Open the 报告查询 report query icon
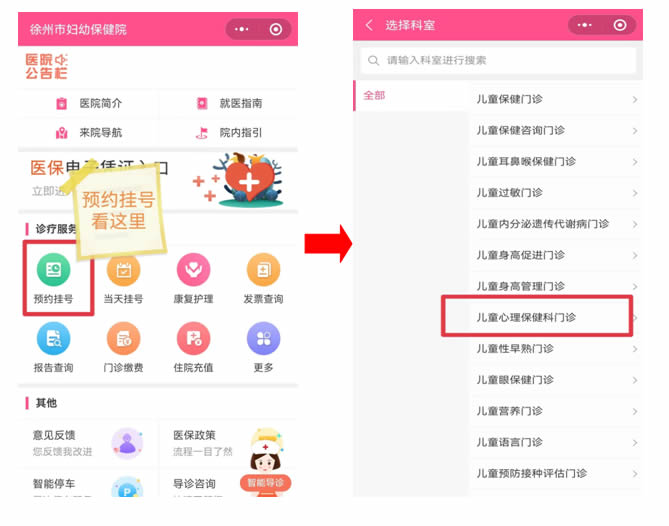Viewport: 669px width, 526px height. point(53,339)
